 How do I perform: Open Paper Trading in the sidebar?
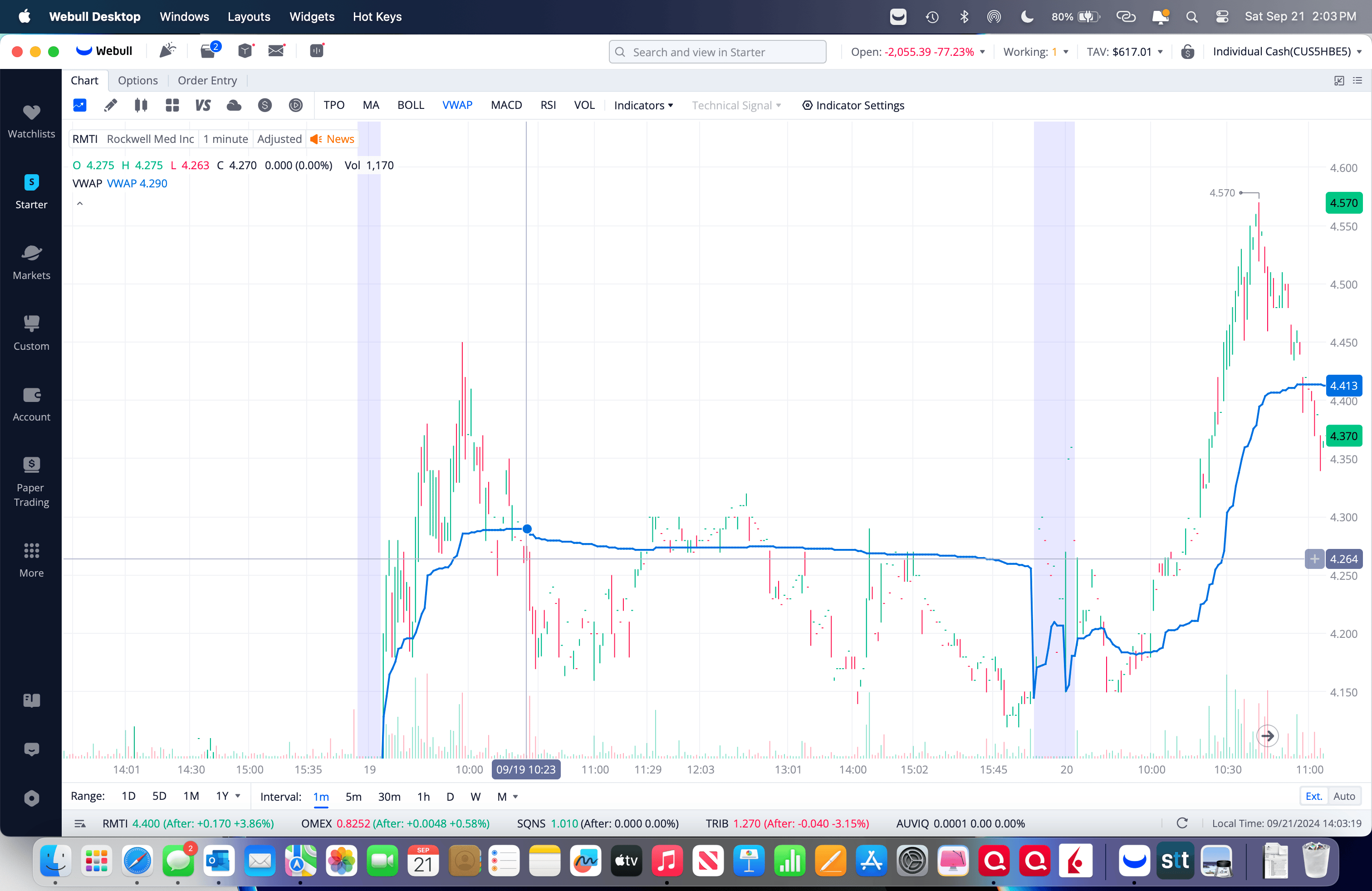point(31,480)
